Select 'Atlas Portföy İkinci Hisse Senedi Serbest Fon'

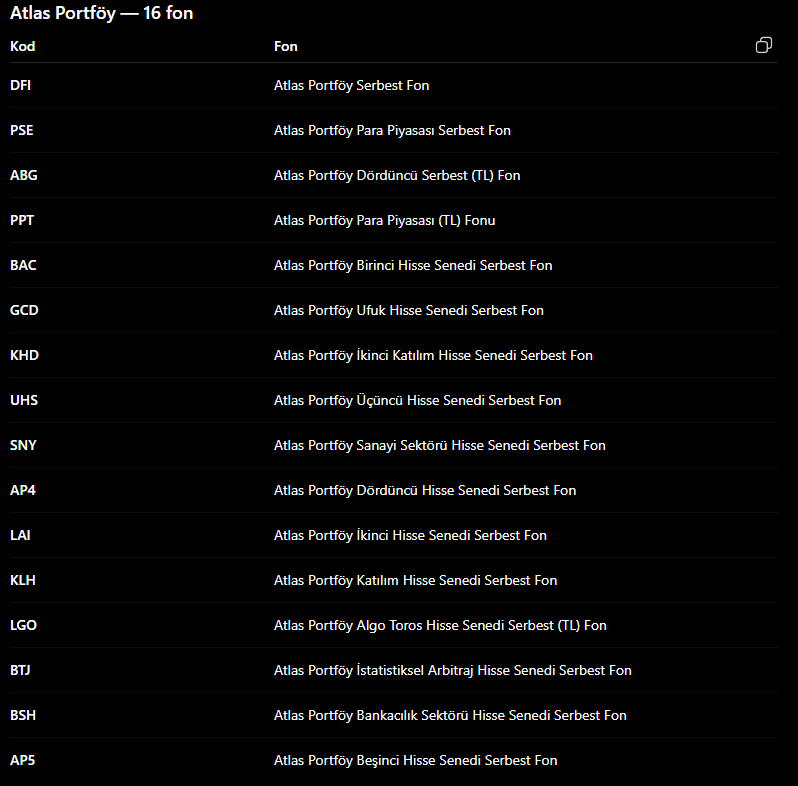(411, 536)
